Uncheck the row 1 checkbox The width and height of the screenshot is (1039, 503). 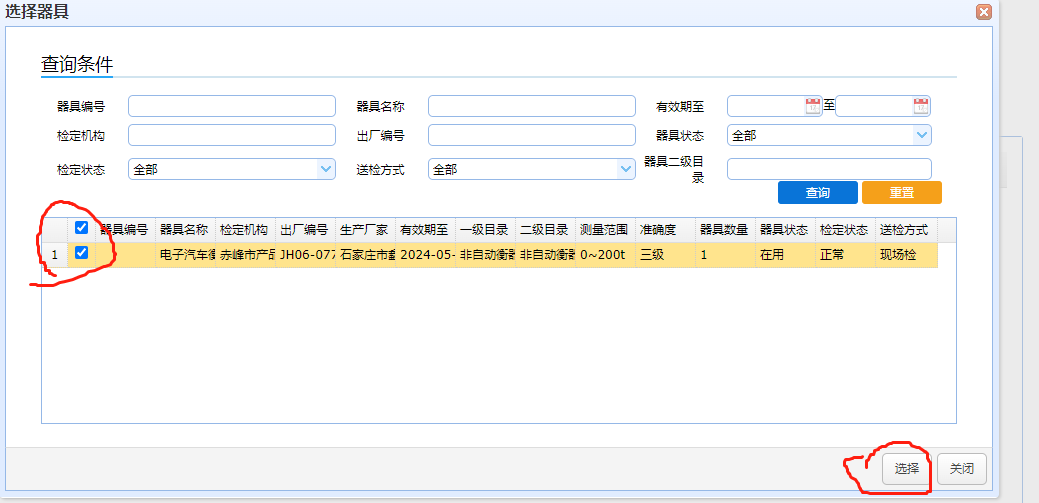tap(82, 253)
